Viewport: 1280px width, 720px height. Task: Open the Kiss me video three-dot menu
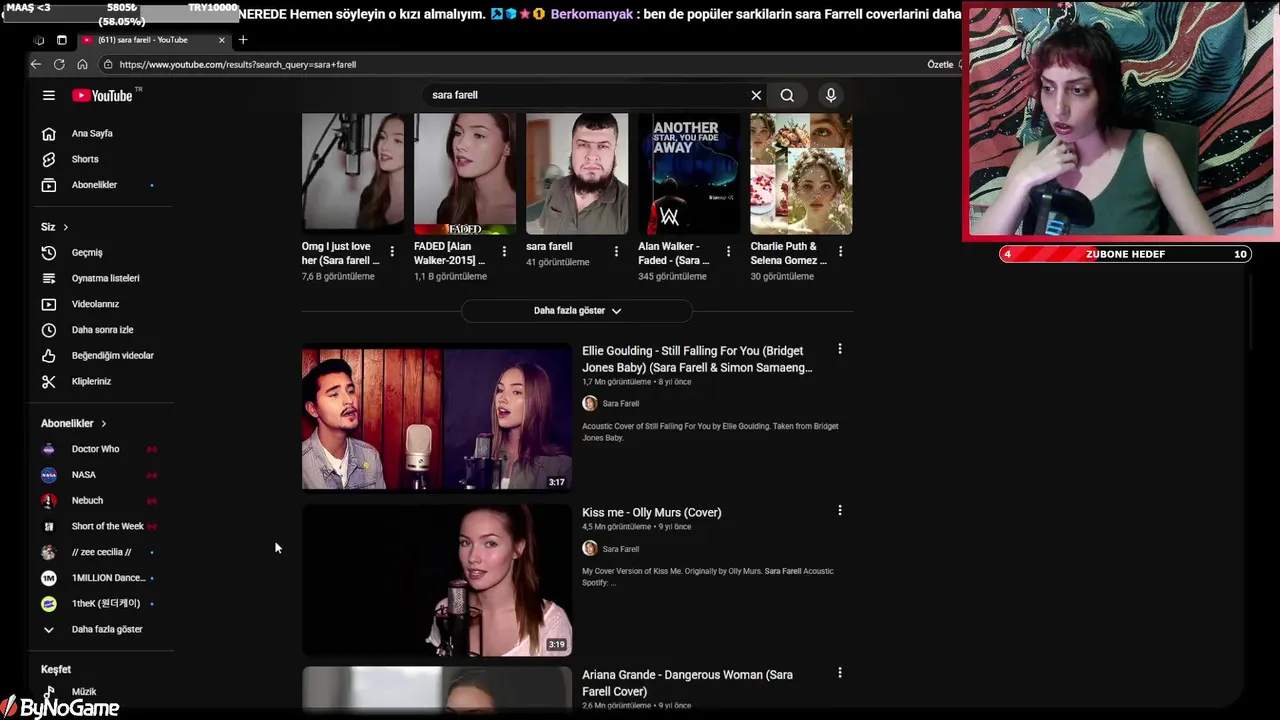(840, 510)
